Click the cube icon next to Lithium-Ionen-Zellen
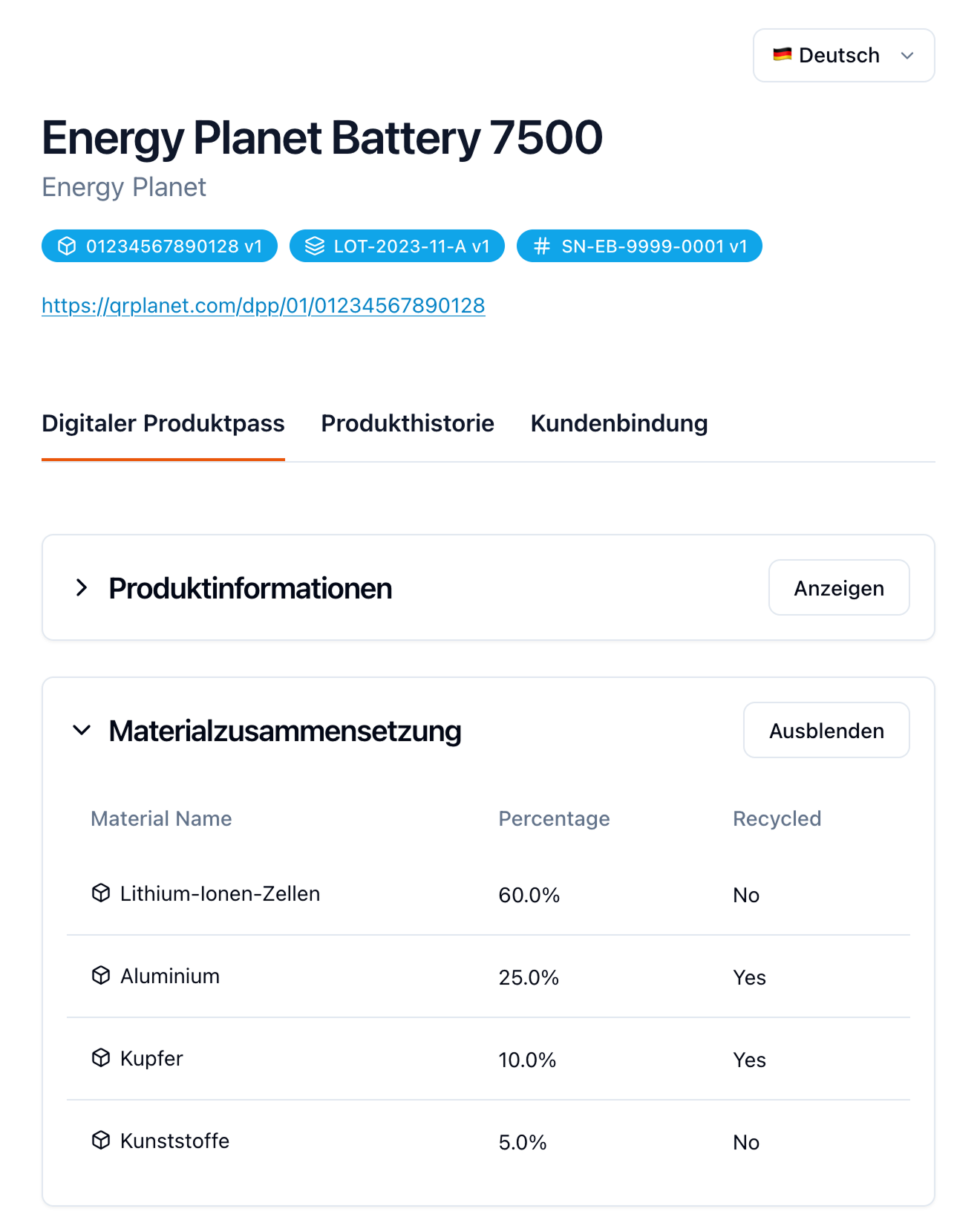This screenshot has width=980, height=1226. pyautogui.click(x=100, y=893)
